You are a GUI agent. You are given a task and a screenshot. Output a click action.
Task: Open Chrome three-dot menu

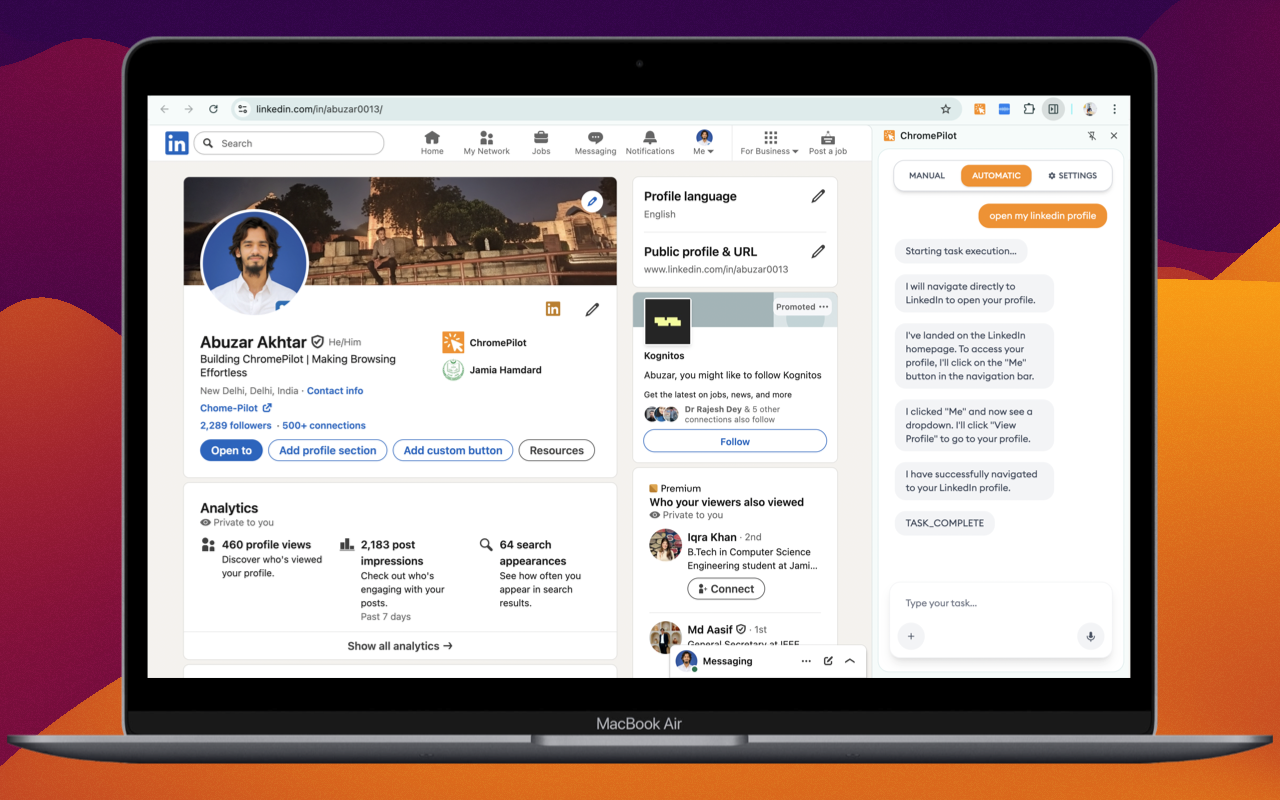coord(1114,109)
